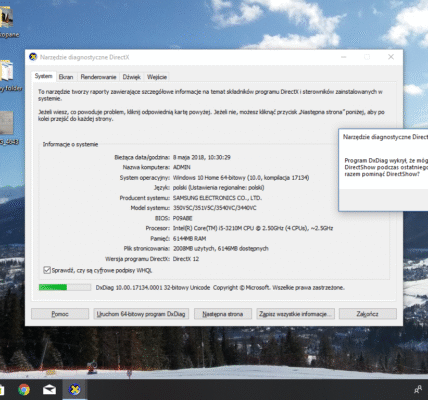Switch to the System tab
Viewport: 428px width, 400px height.
pos(43,76)
